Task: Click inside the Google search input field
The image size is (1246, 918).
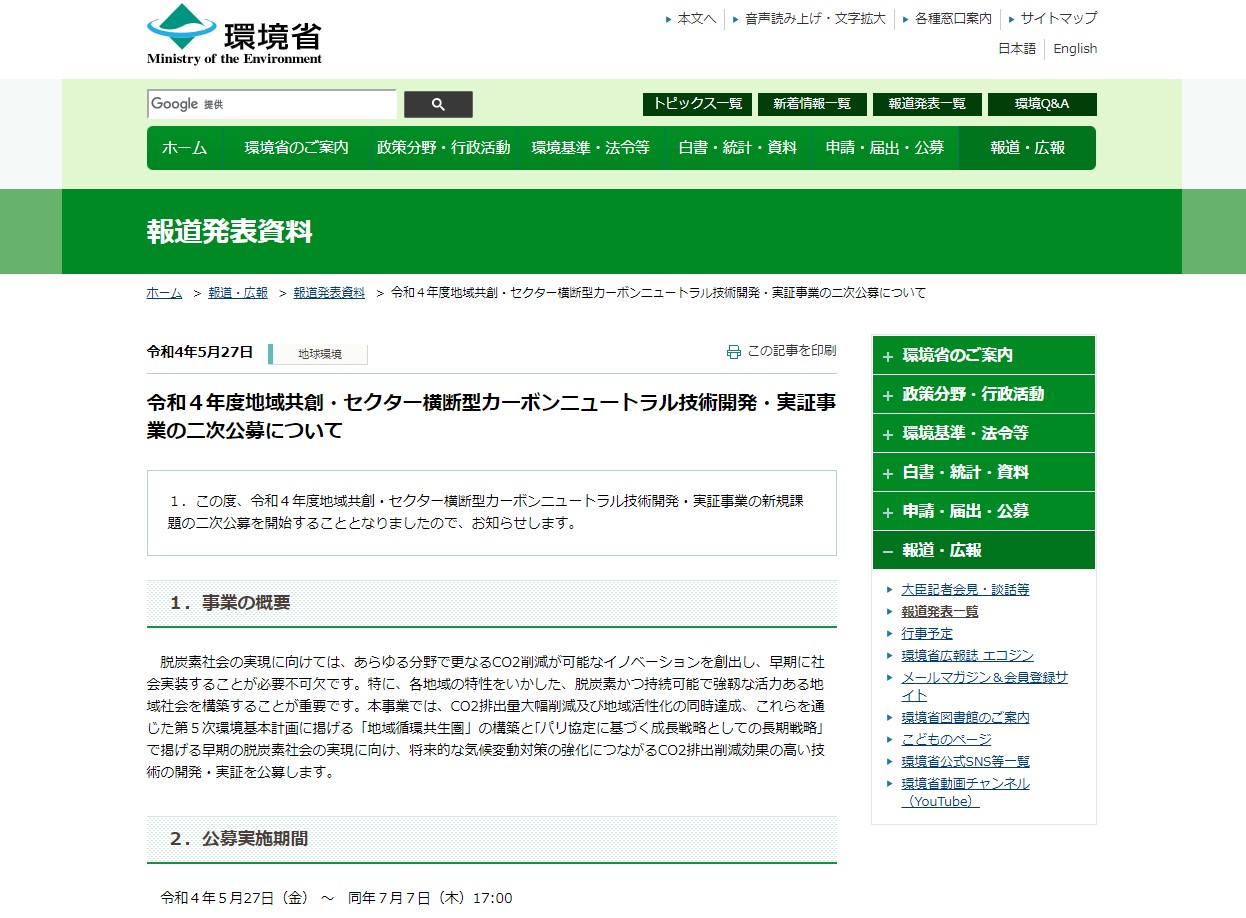Action: [x=270, y=104]
